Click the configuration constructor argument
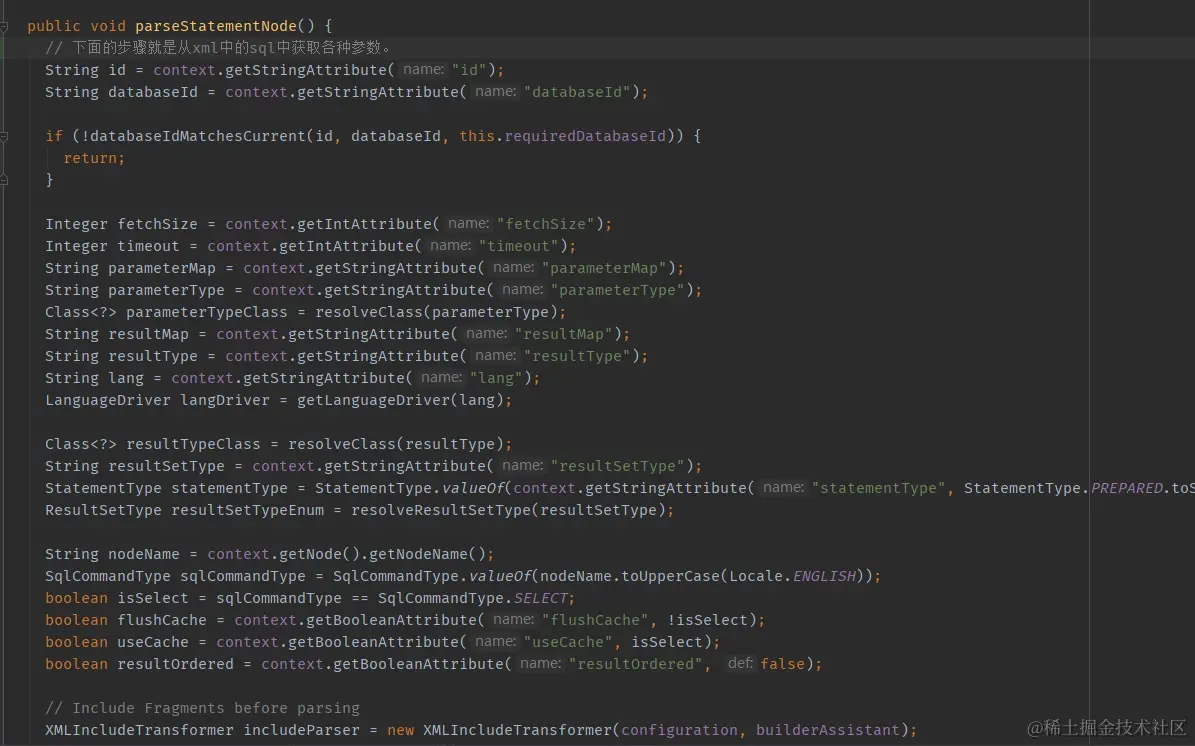1195x746 pixels. pyautogui.click(x=679, y=730)
